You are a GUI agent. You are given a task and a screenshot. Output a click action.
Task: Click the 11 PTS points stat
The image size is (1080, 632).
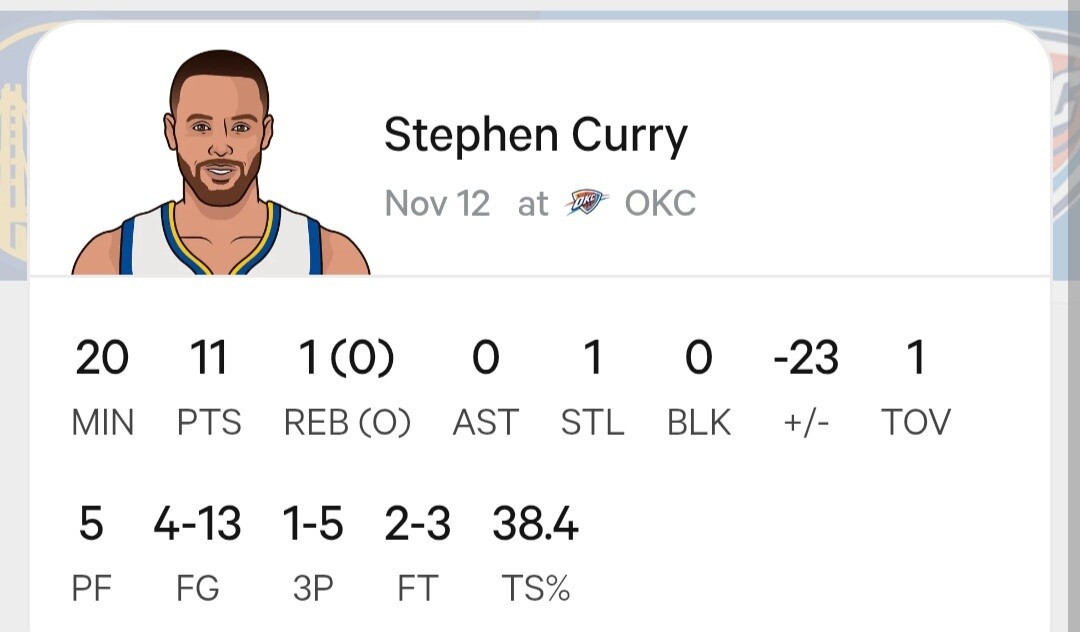209,358
